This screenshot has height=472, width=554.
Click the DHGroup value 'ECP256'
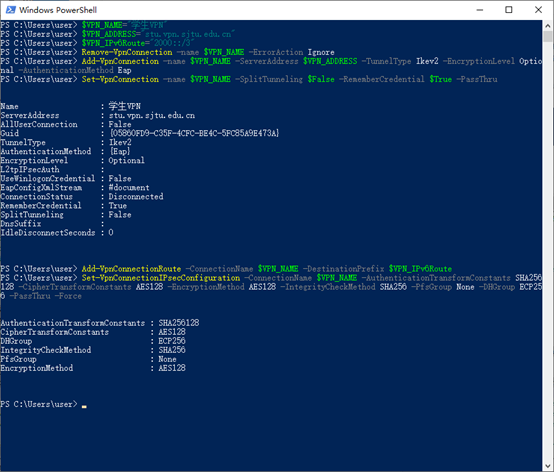pos(172,341)
